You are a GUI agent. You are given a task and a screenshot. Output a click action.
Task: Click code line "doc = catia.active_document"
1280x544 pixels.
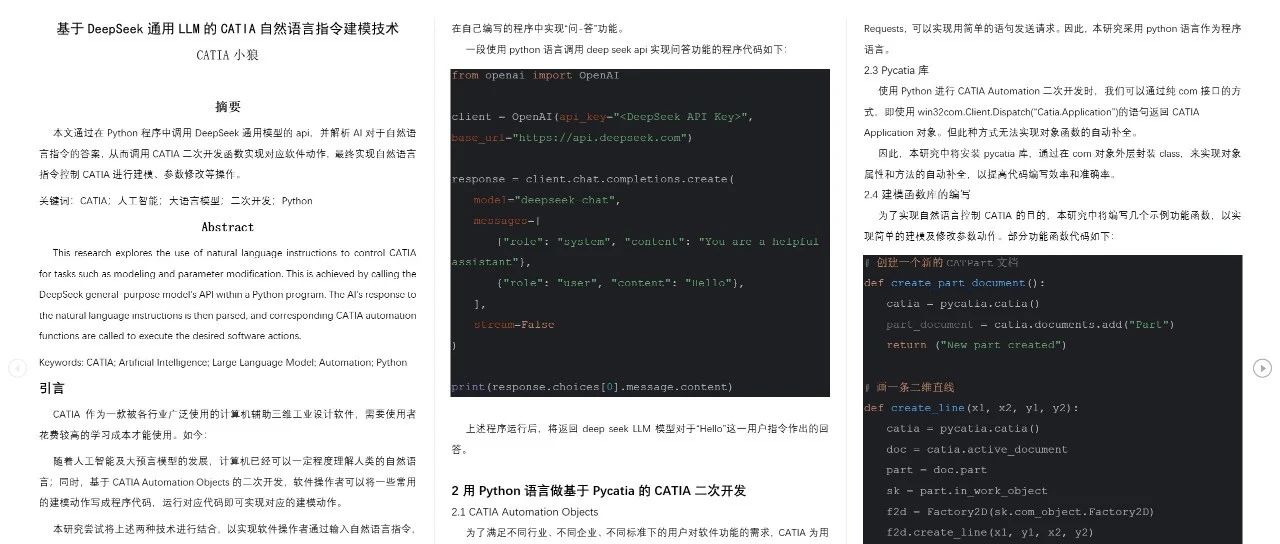[x=976, y=449]
